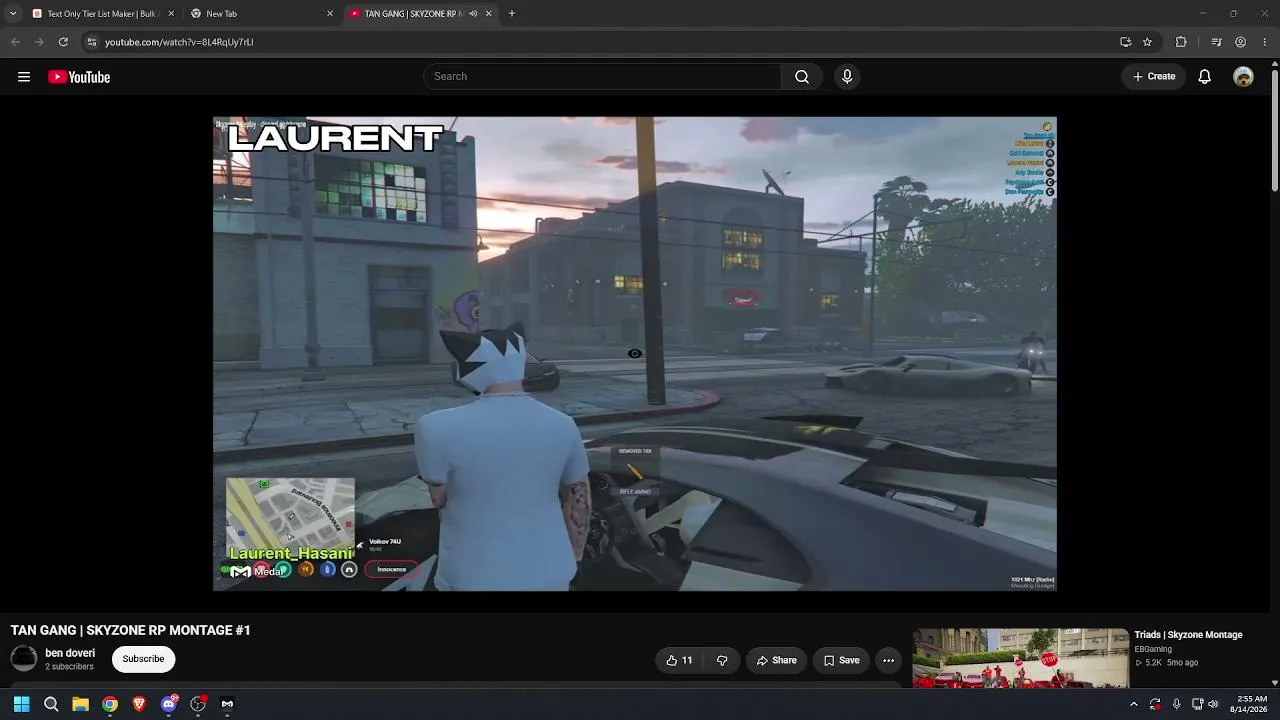Open Google Chrome from the taskbar
This screenshot has height=720, width=1280.
[x=110, y=704]
